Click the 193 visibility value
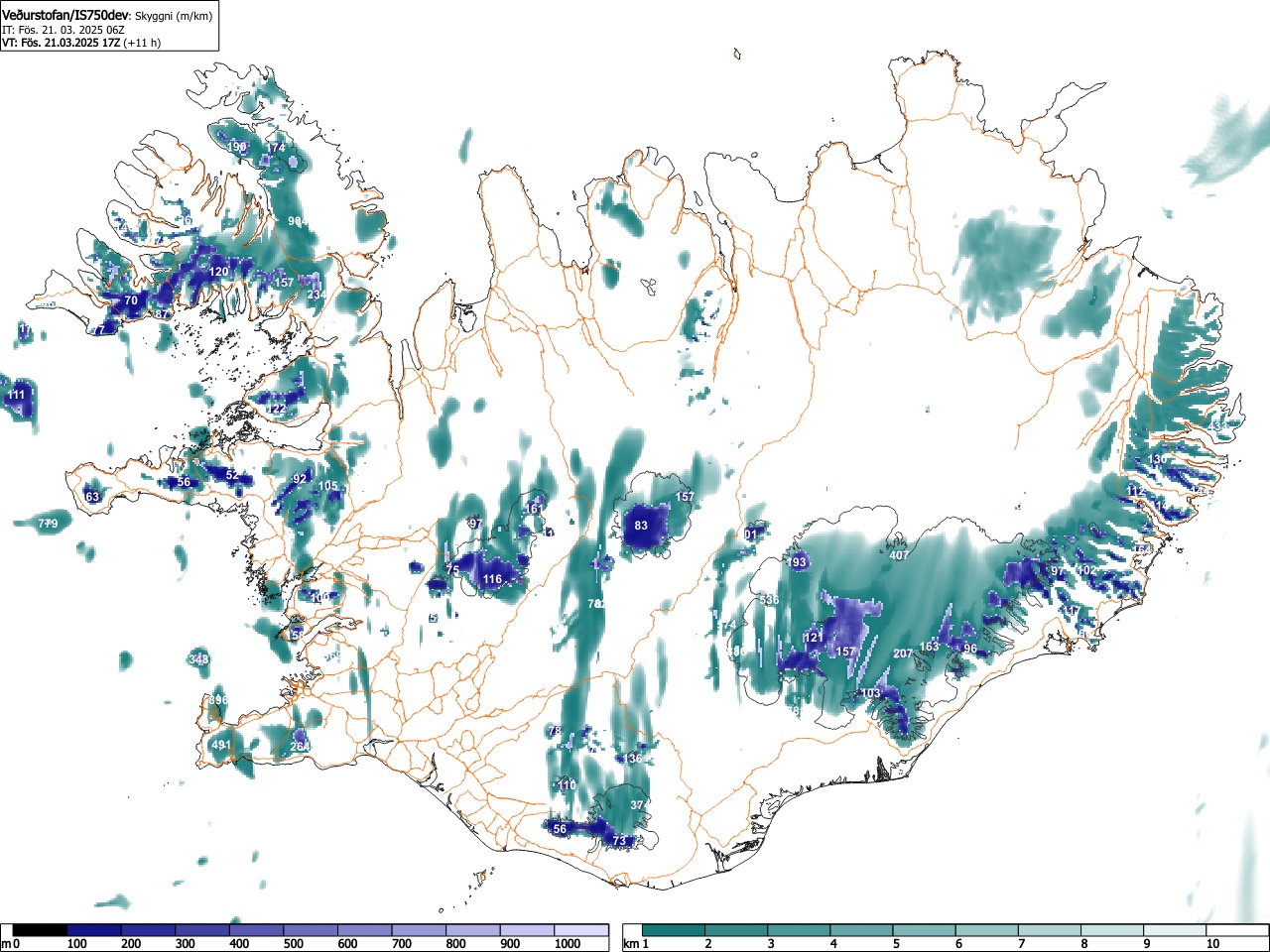Image resolution: width=1270 pixels, height=952 pixels. point(798,562)
